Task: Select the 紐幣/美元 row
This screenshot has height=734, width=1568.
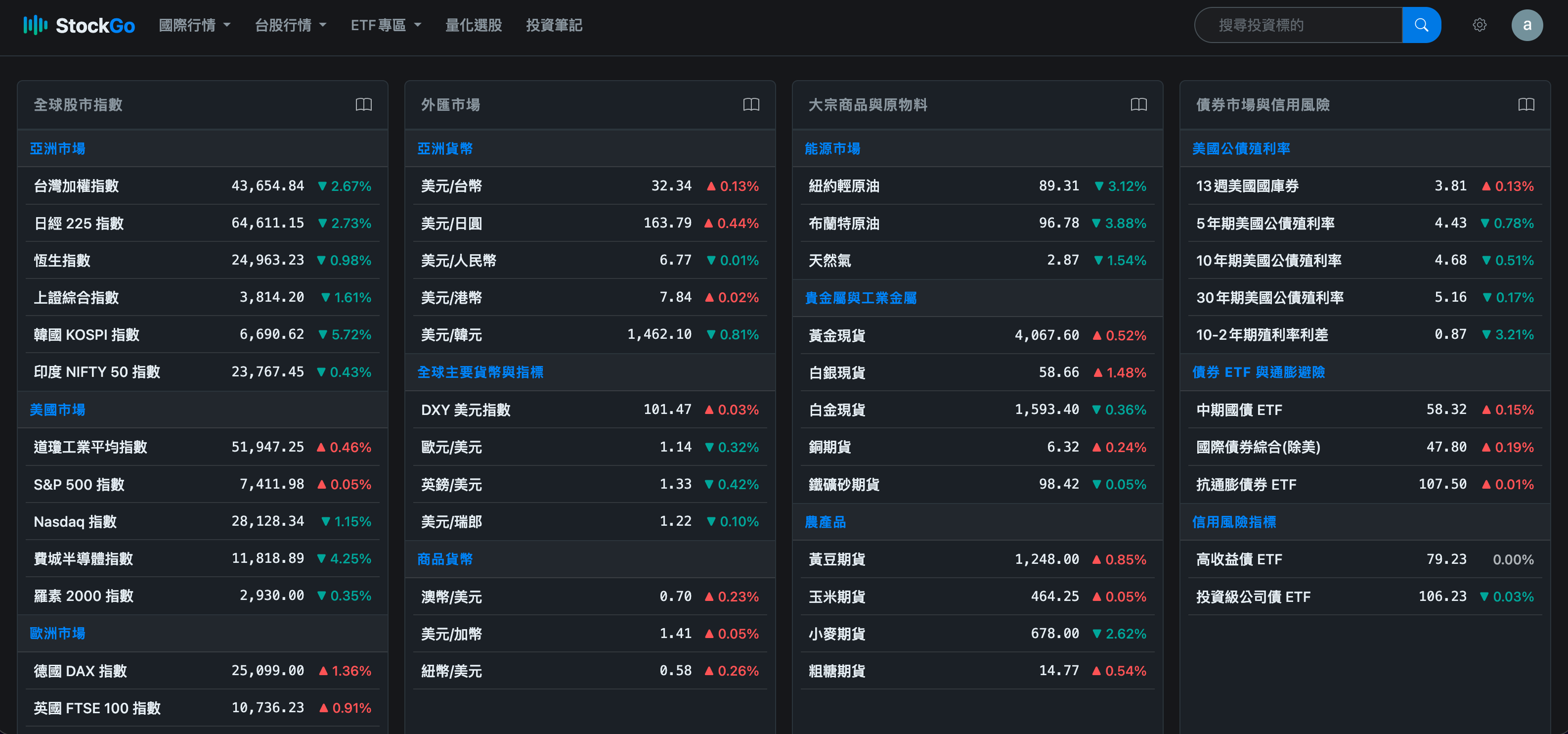Action: pyautogui.click(x=590, y=671)
